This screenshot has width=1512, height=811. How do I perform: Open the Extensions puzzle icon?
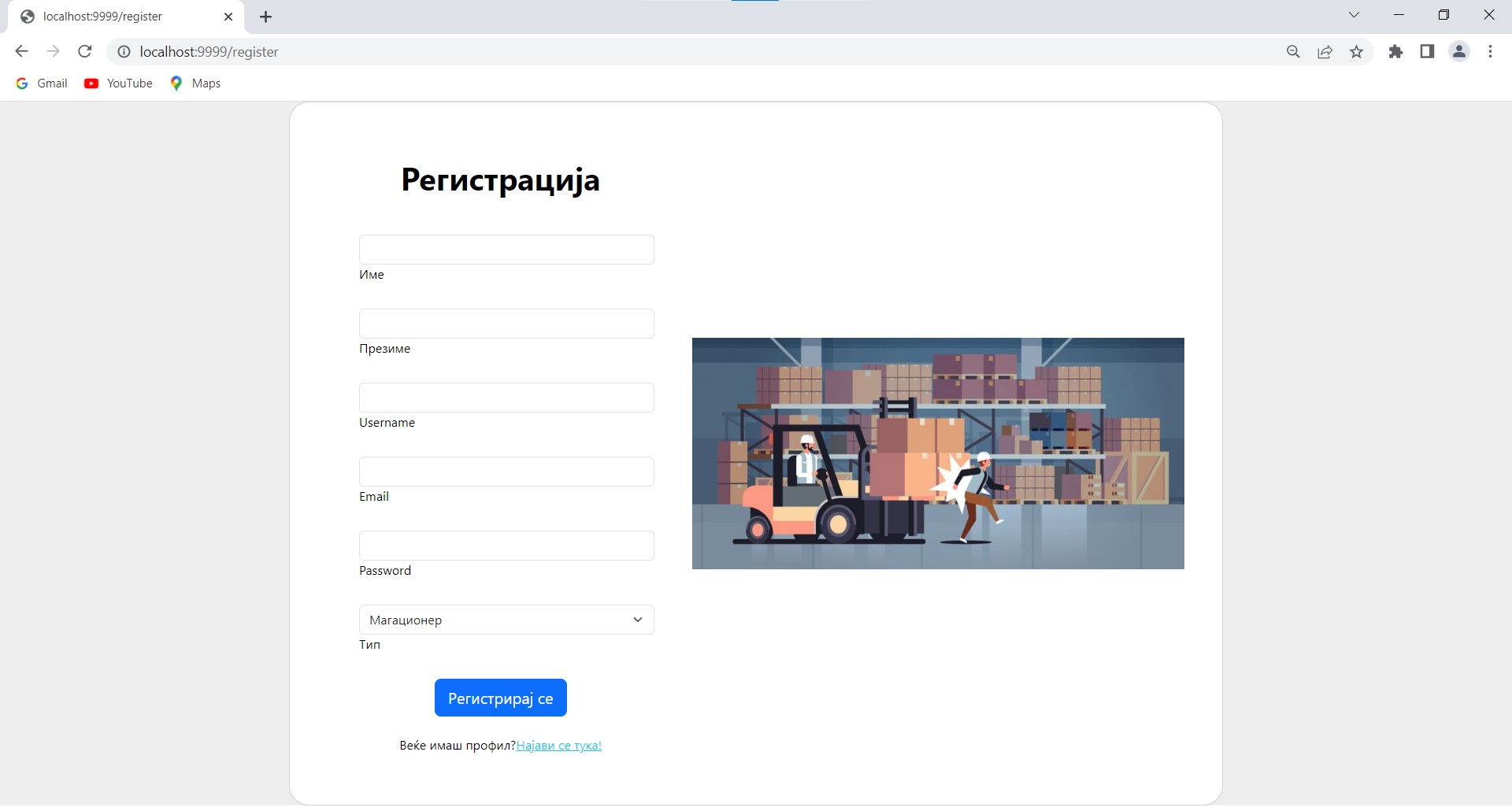1395,52
